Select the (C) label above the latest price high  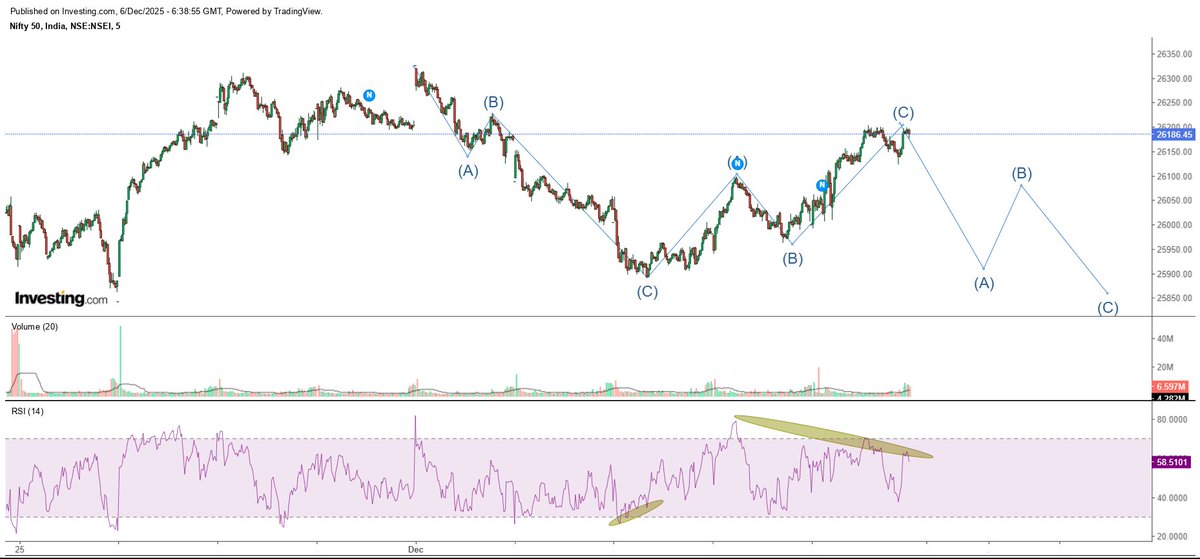903,113
